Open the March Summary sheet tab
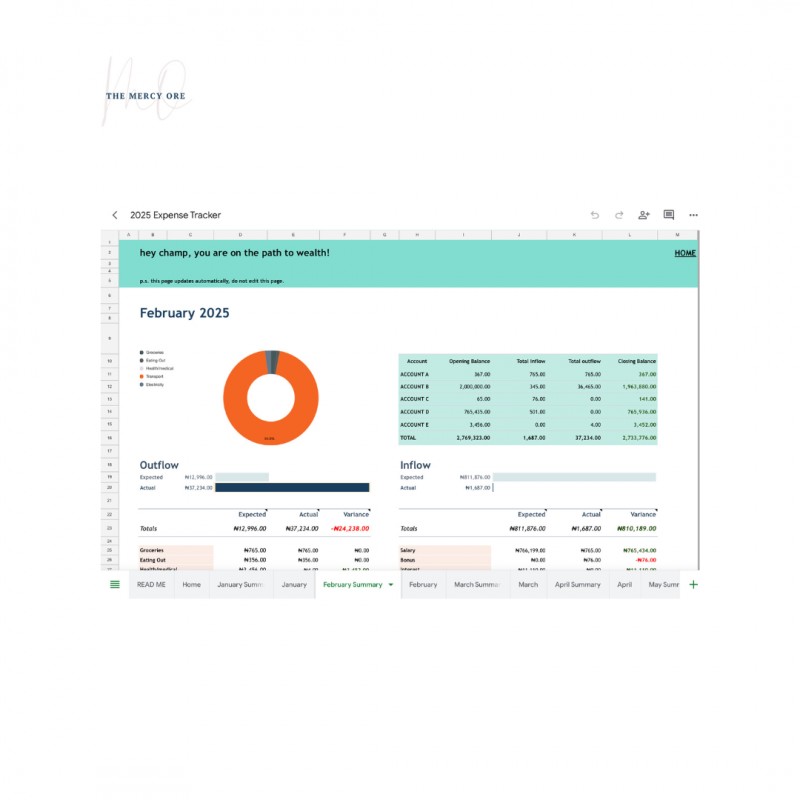Image resolution: width=800 pixels, height=800 pixels. pyautogui.click(x=477, y=584)
